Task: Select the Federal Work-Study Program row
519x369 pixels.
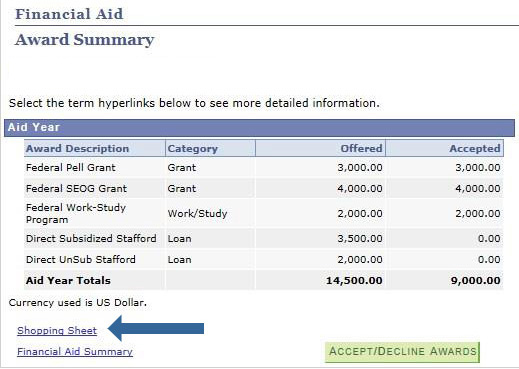Action: tap(264, 213)
